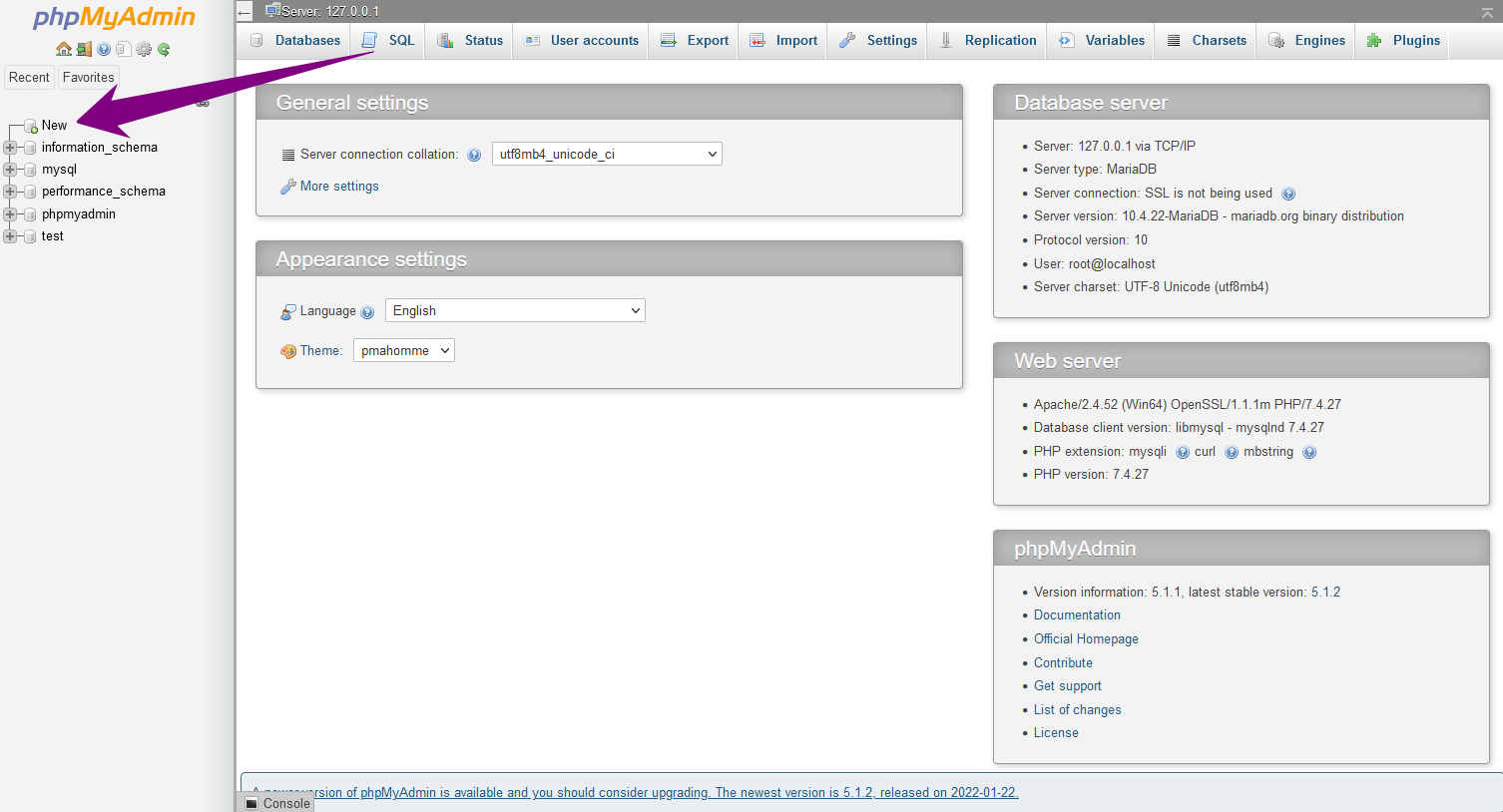Select the mysql database in tree

pyautogui.click(x=59, y=170)
